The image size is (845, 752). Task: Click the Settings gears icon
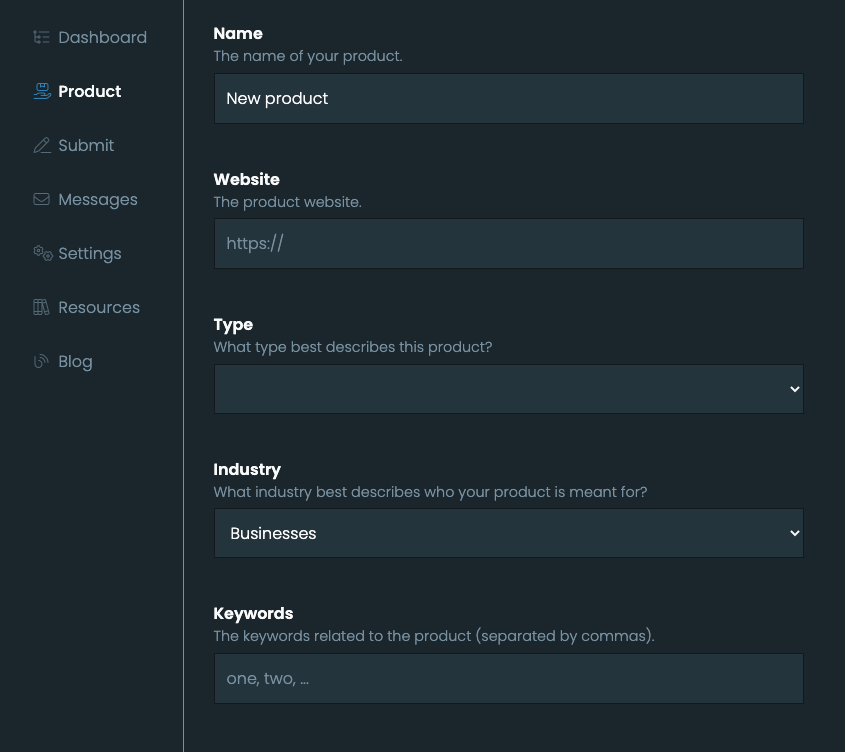point(42,254)
